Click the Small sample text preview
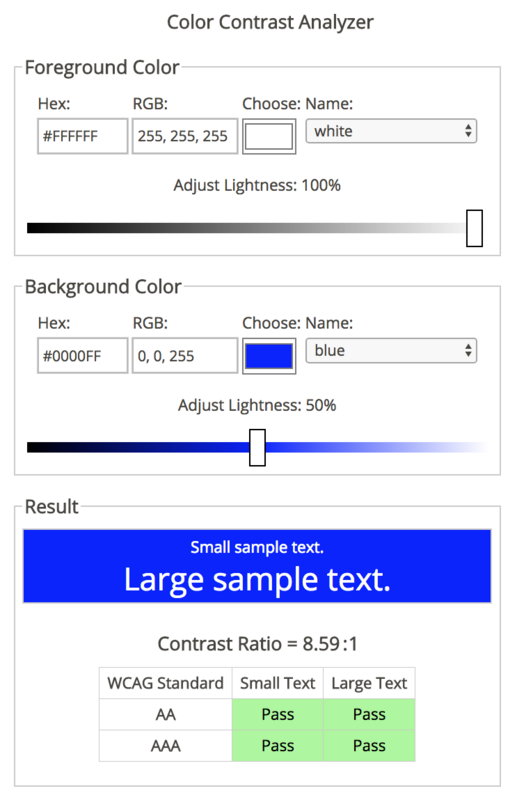Screen dimensions: 517x800 tap(257, 547)
